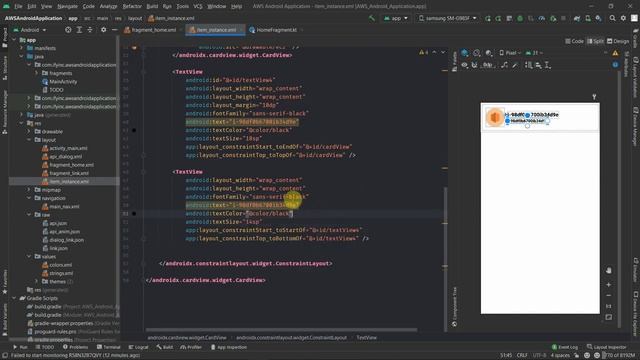Viewport: 640px width, 360px height.
Task: Zoom out the design preview minus icon
Action: (x=609, y=295)
